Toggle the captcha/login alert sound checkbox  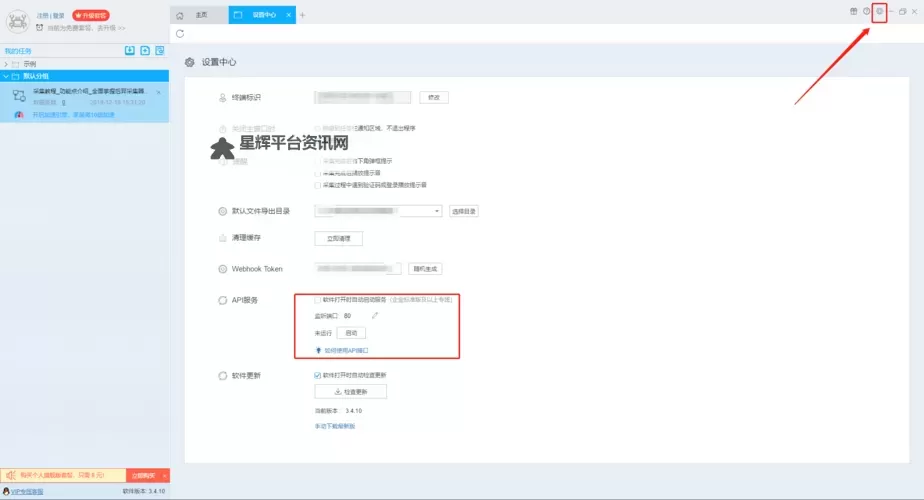click(318, 185)
